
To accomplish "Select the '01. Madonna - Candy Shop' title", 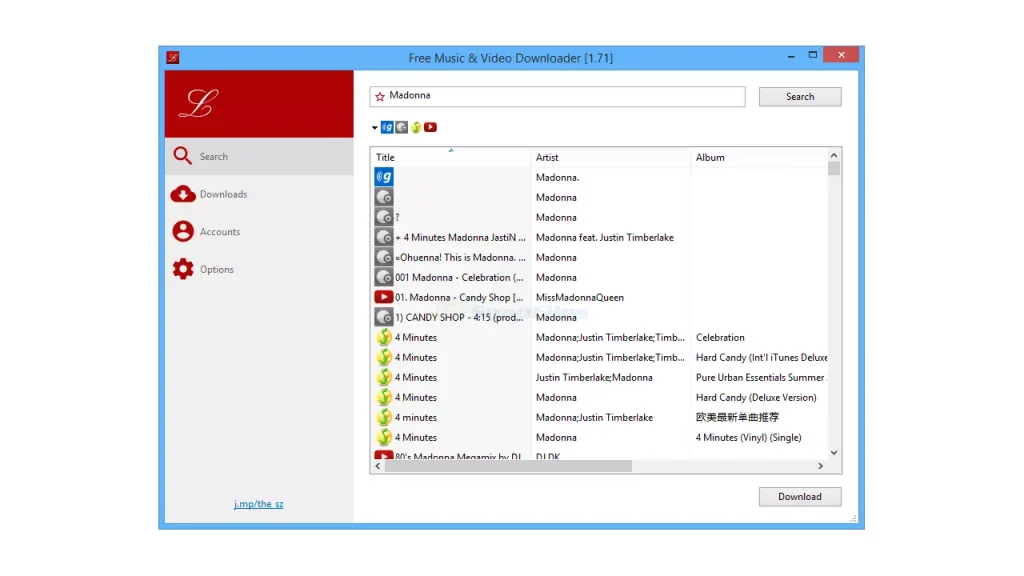I will [x=459, y=298].
